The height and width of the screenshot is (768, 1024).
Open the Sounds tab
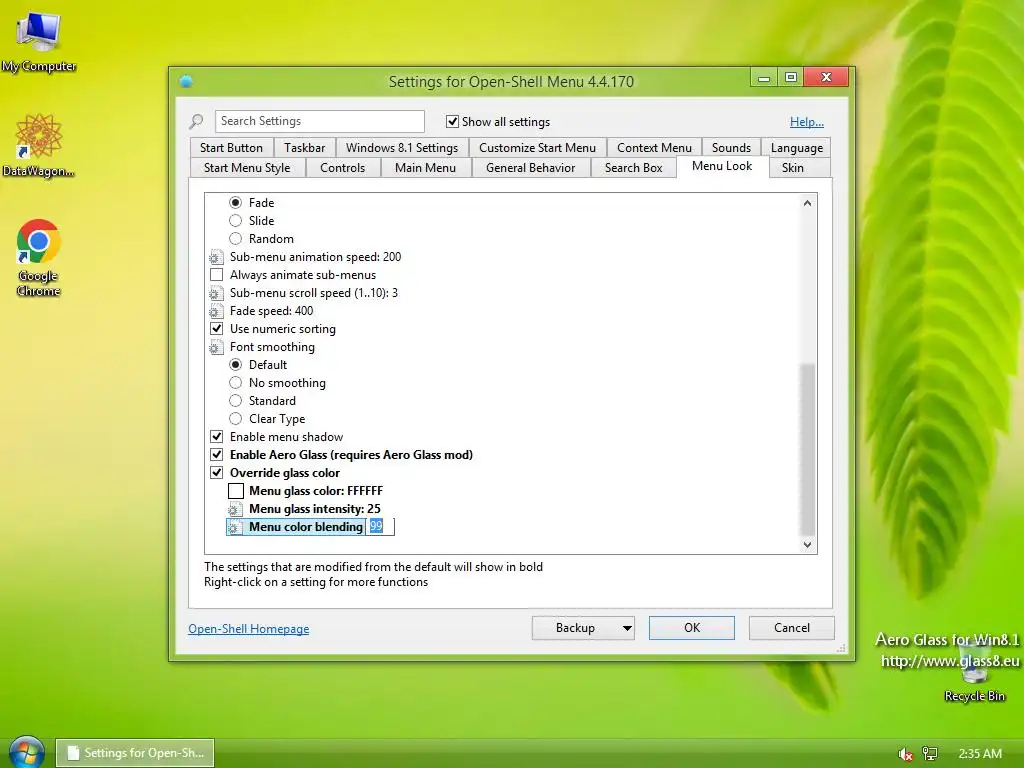point(731,148)
